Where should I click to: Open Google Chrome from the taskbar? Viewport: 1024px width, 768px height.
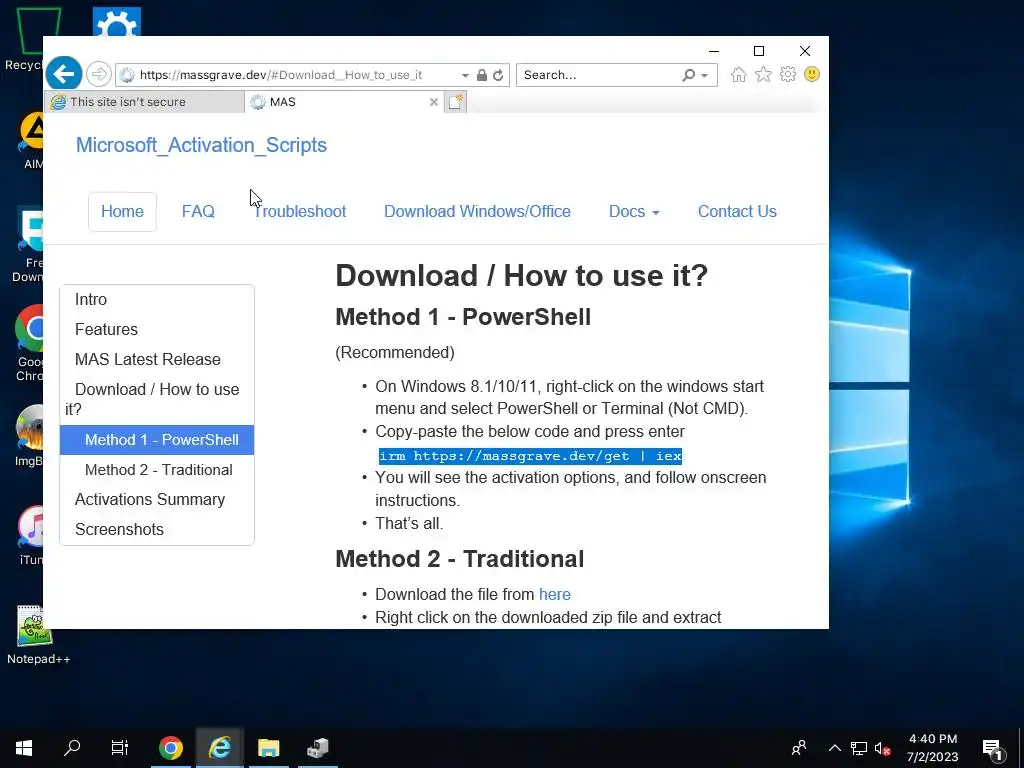[x=170, y=748]
